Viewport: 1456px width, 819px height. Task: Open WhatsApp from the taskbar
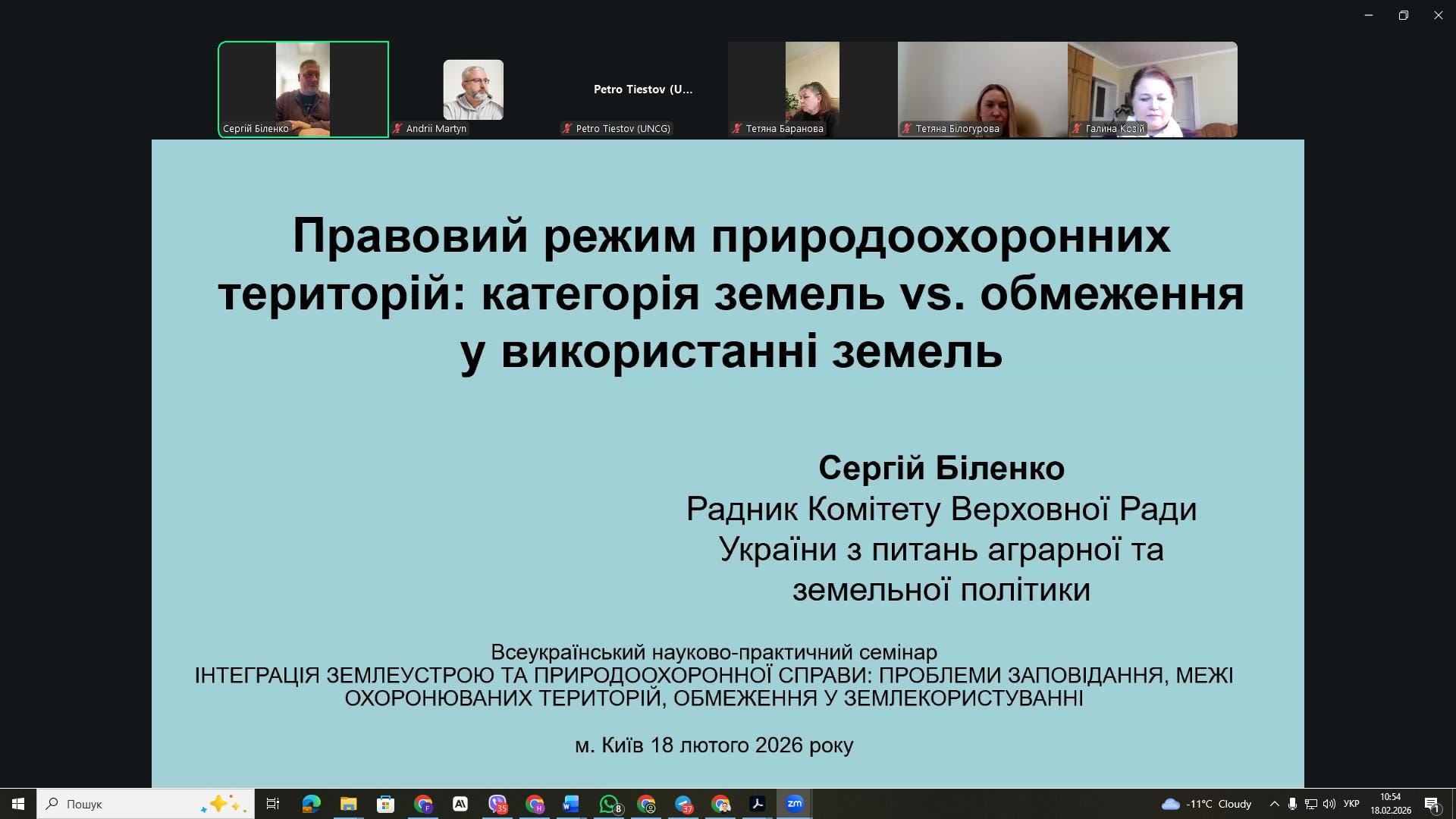[x=609, y=804]
